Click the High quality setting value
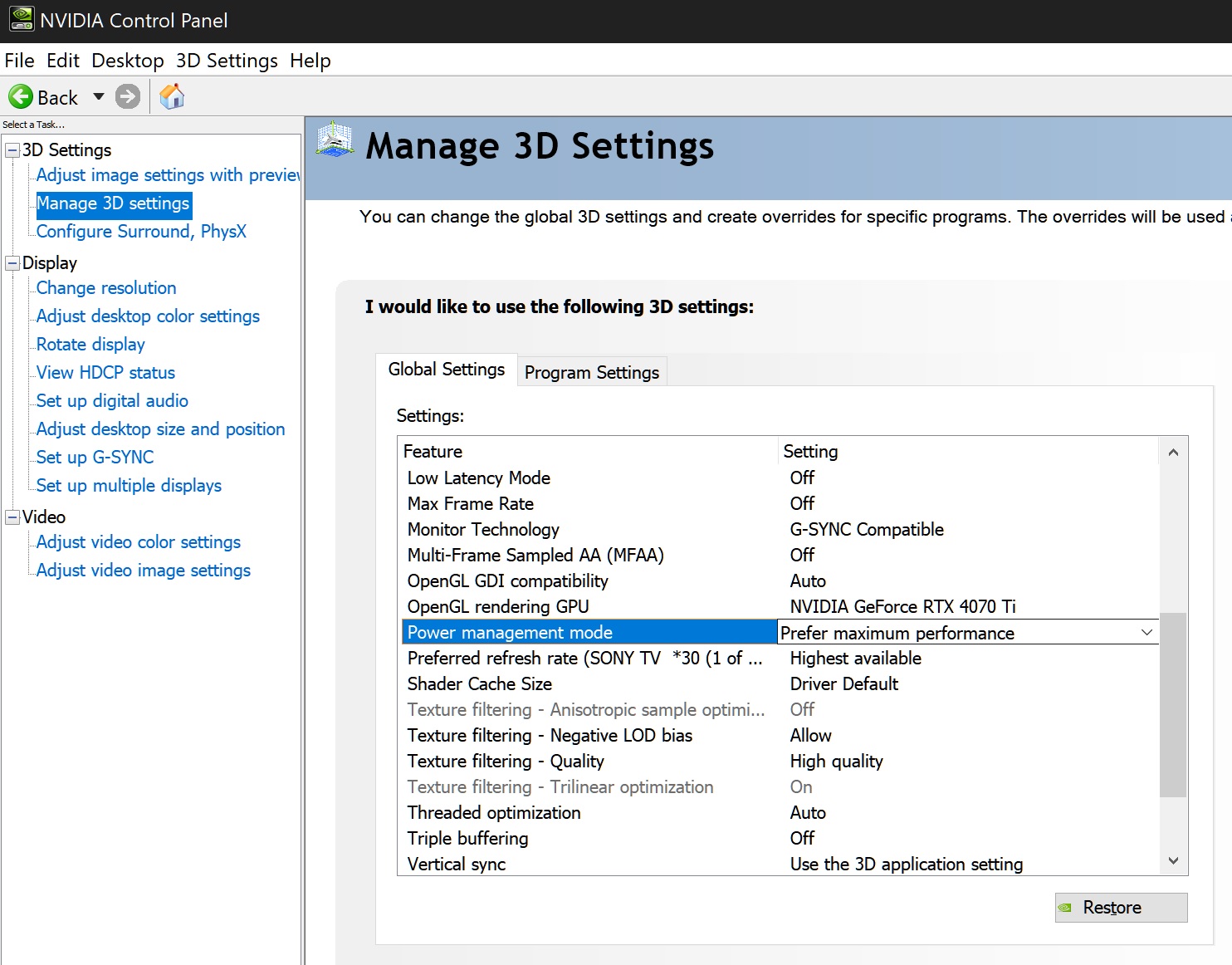1232x965 pixels. pyautogui.click(x=836, y=761)
